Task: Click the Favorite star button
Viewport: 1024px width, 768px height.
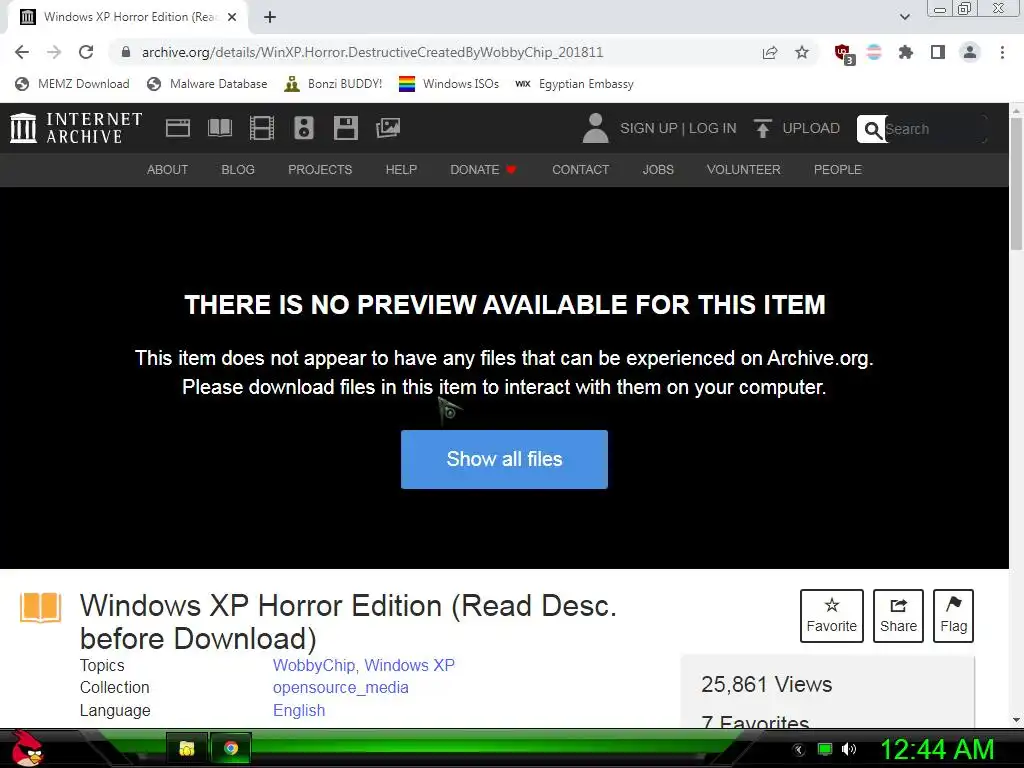Action: coord(831,616)
